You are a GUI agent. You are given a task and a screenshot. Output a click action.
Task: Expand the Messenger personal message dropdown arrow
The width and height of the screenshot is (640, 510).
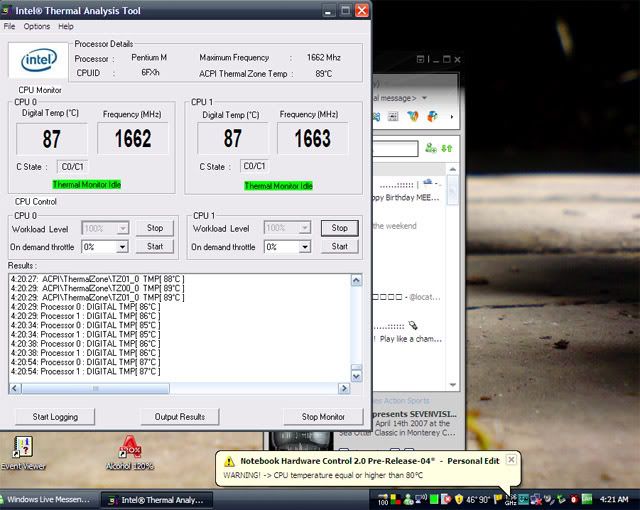point(424,98)
